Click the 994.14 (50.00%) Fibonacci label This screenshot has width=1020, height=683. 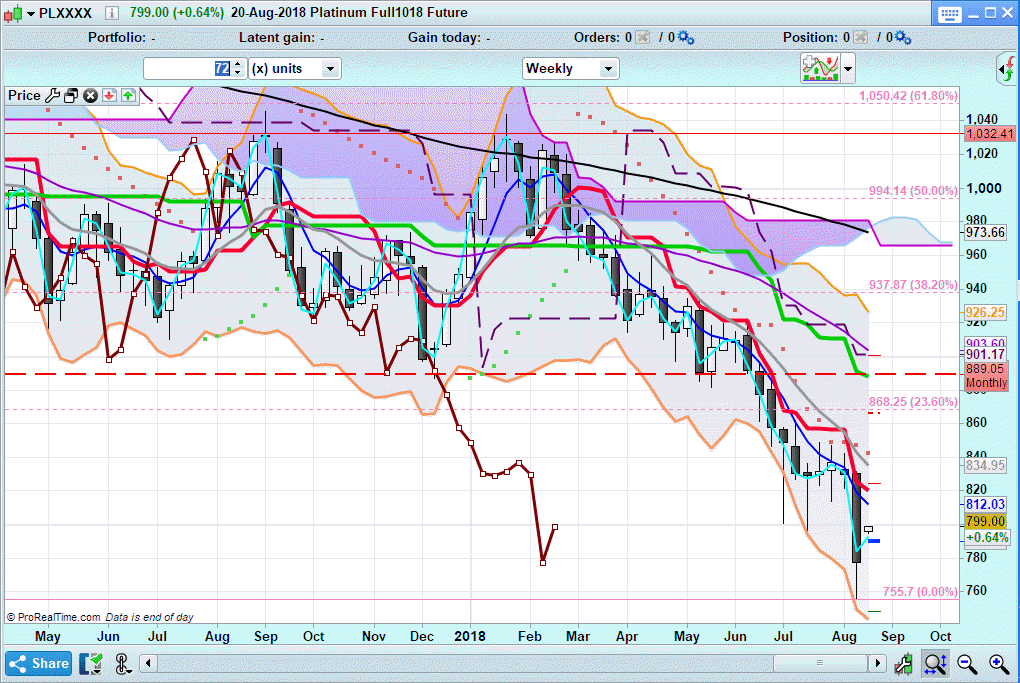[x=913, y=191]
